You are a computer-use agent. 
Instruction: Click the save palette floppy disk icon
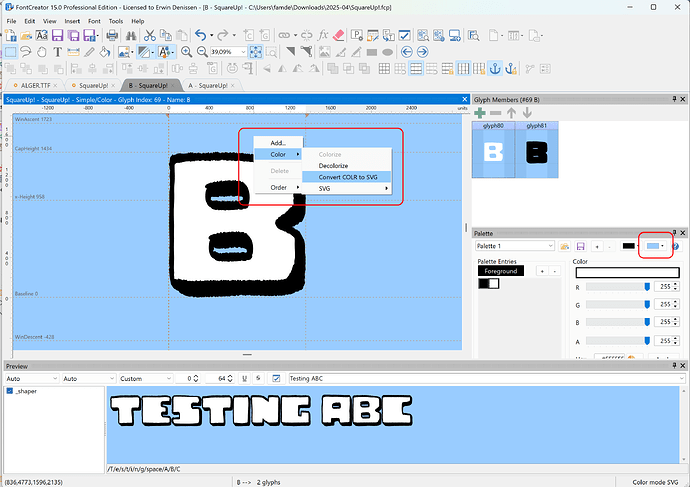tap(581, 246)
